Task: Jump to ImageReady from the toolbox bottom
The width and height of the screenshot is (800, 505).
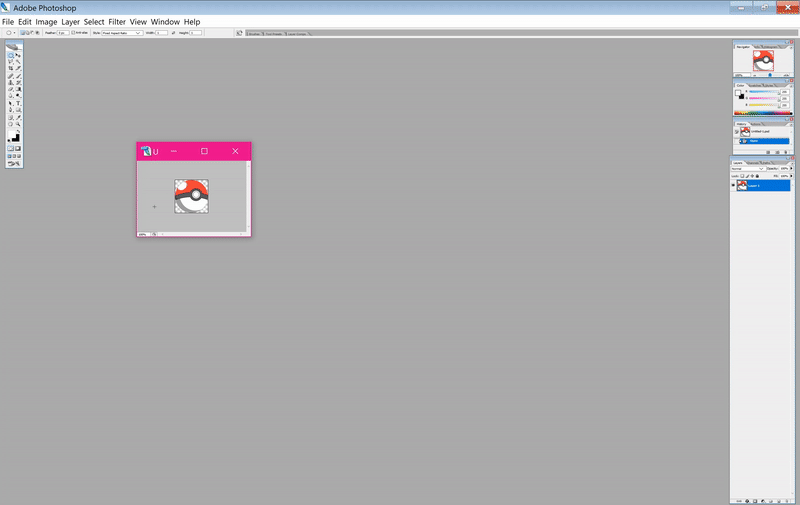Action: click(14, 163)
